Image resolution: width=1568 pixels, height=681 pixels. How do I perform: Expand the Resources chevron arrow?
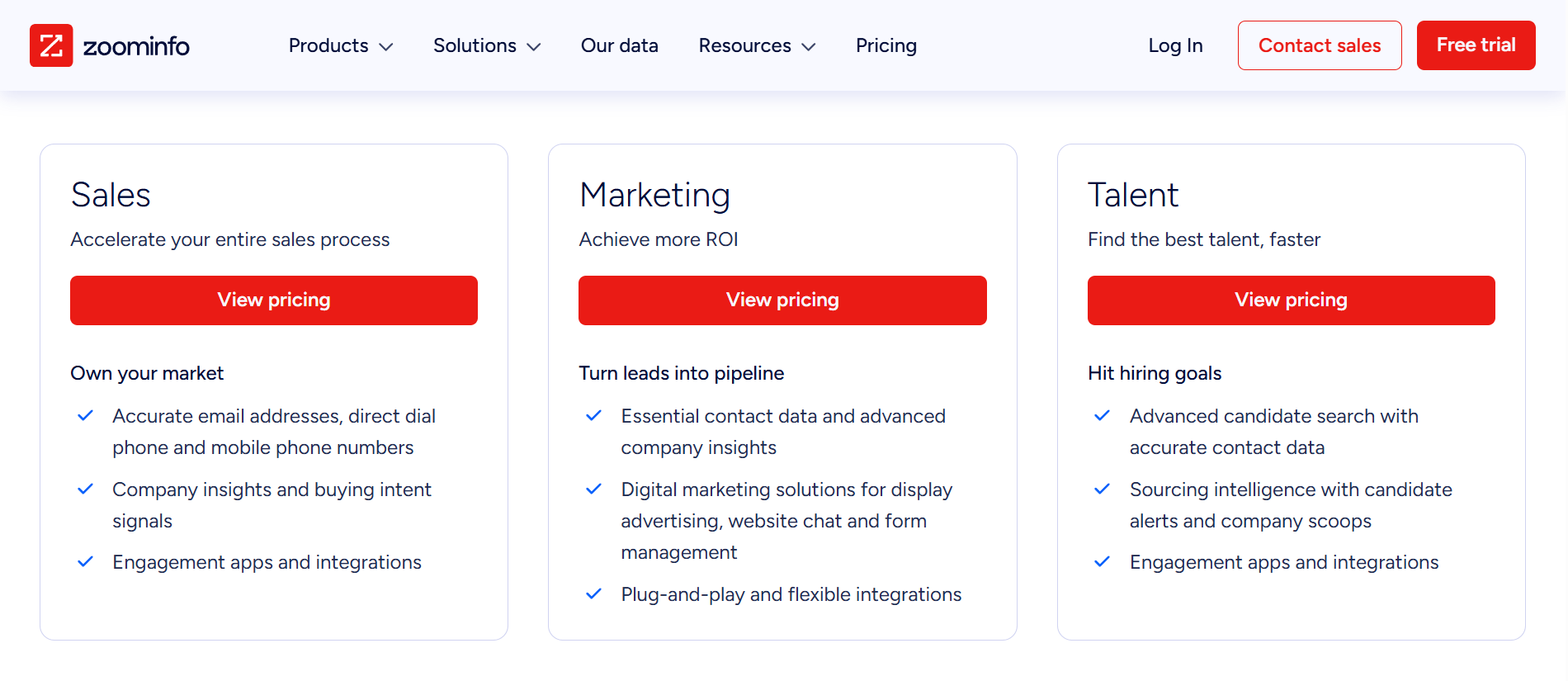point(808,47)
